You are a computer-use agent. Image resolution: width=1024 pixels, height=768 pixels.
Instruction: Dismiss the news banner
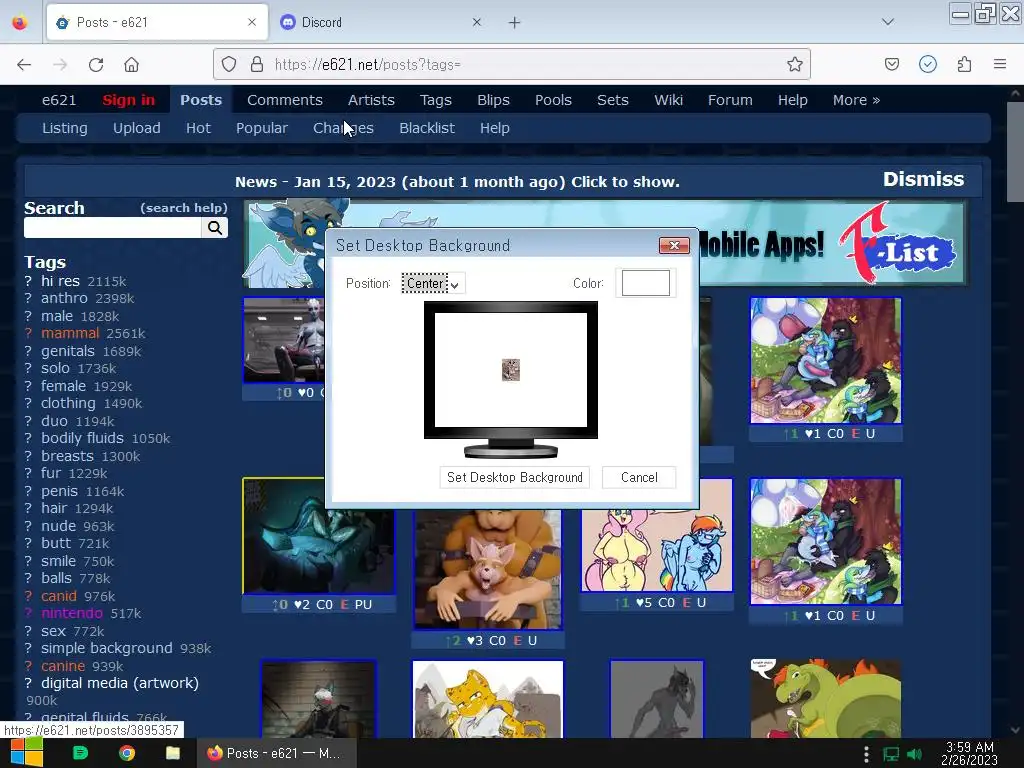(923, 179)
